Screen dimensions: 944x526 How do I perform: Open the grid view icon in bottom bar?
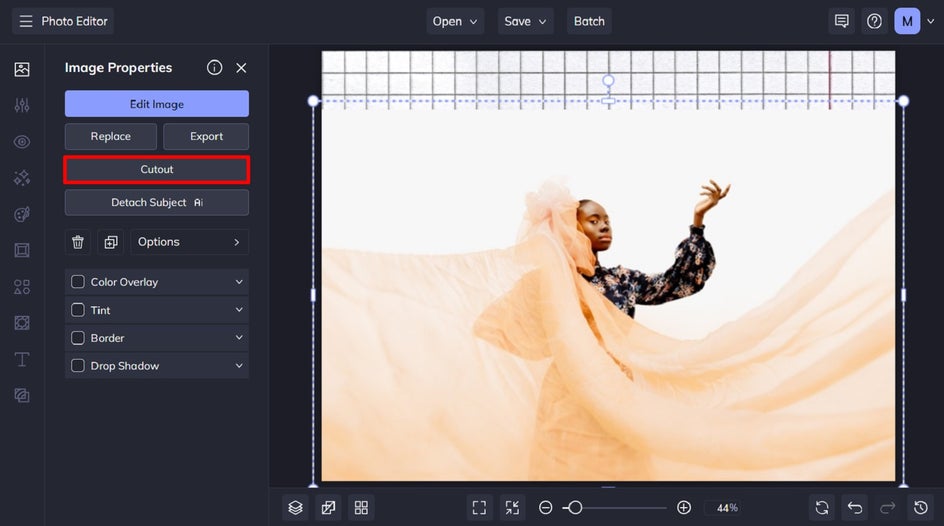point(361,508)
